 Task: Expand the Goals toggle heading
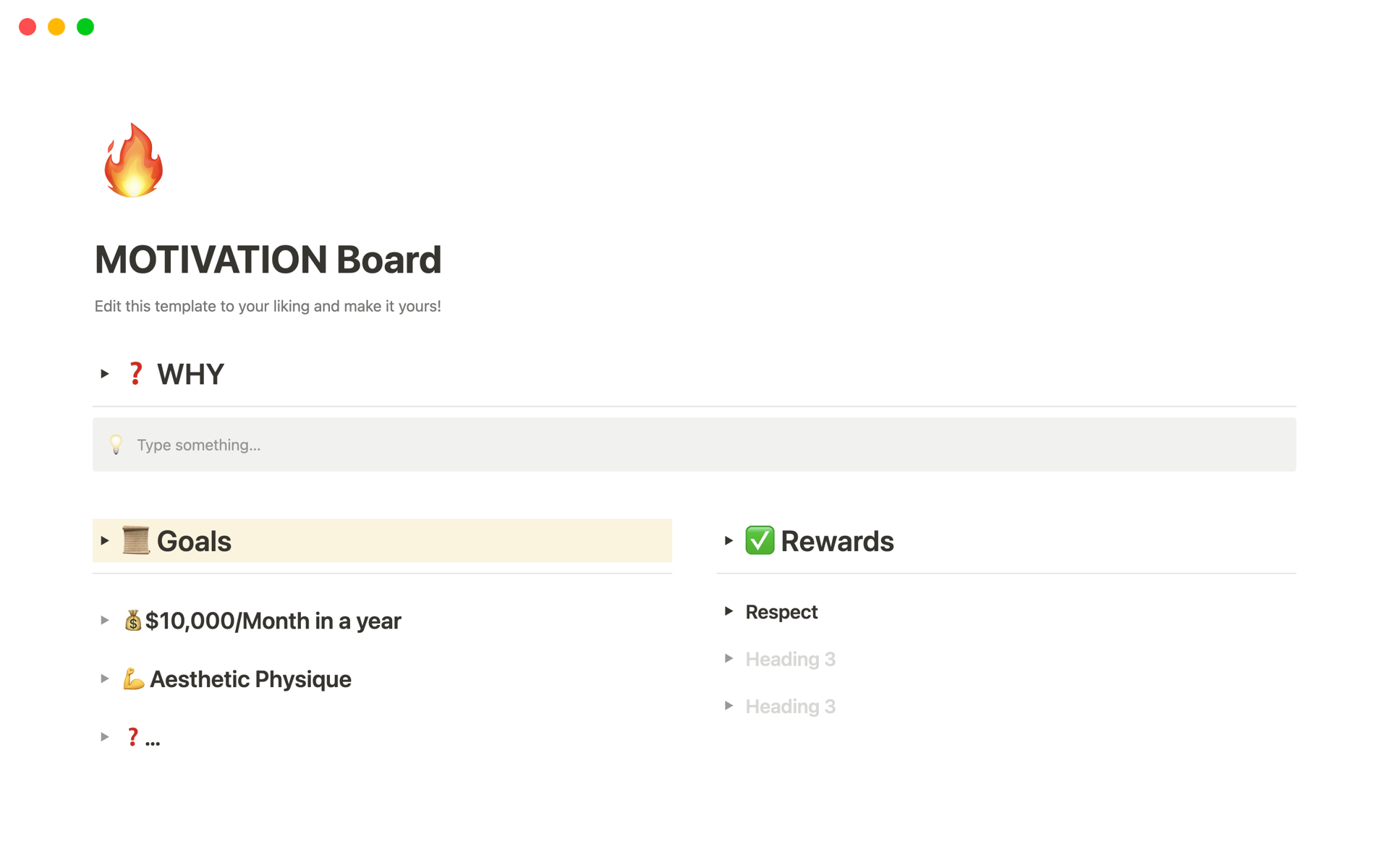[105, 540]
